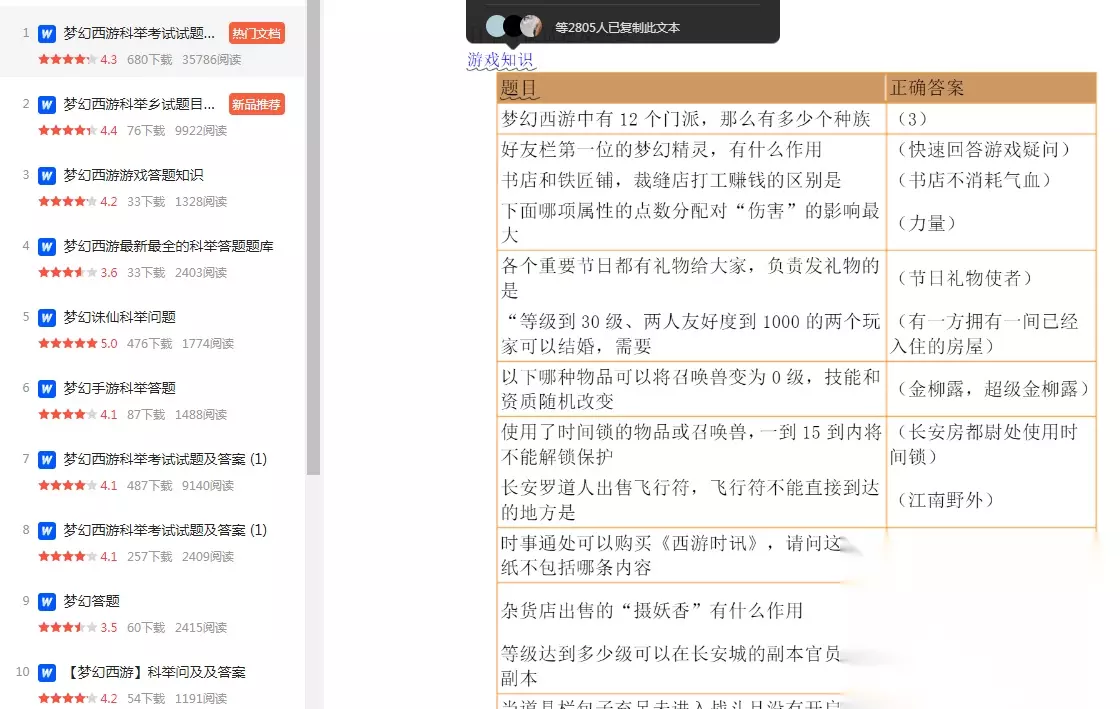The height and width of the screenshot is (709, 1120).
Task: Click answer （书店不消耗气血）
Action: (x=974, y=180)
